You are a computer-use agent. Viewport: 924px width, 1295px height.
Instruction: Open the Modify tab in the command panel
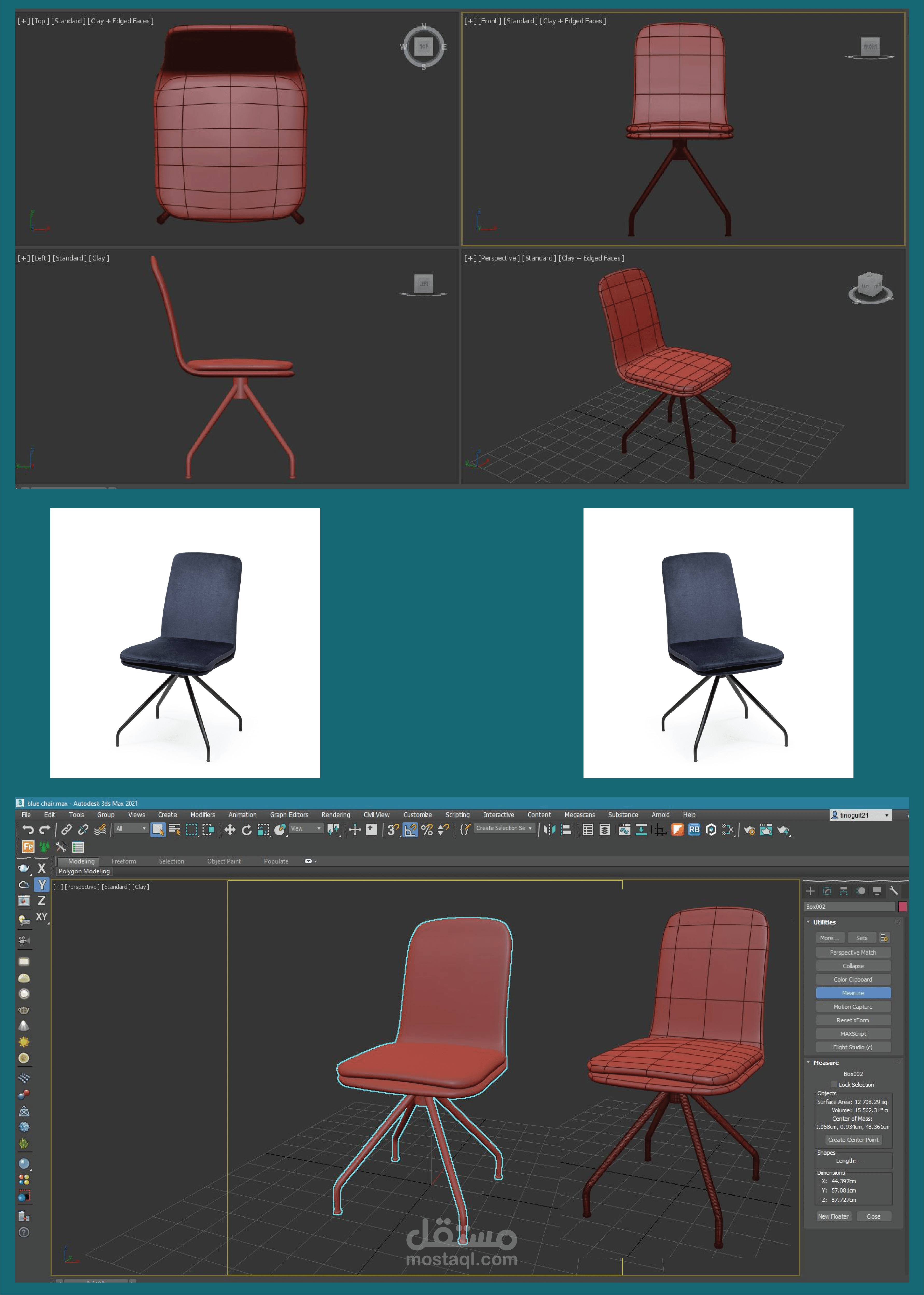coord(827,891)
